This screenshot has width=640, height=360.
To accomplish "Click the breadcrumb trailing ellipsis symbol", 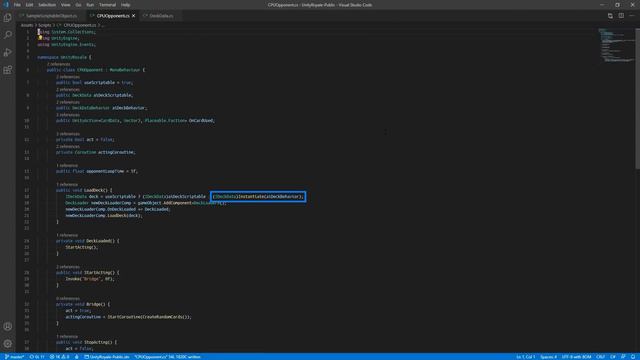I will tap(102, 25).
